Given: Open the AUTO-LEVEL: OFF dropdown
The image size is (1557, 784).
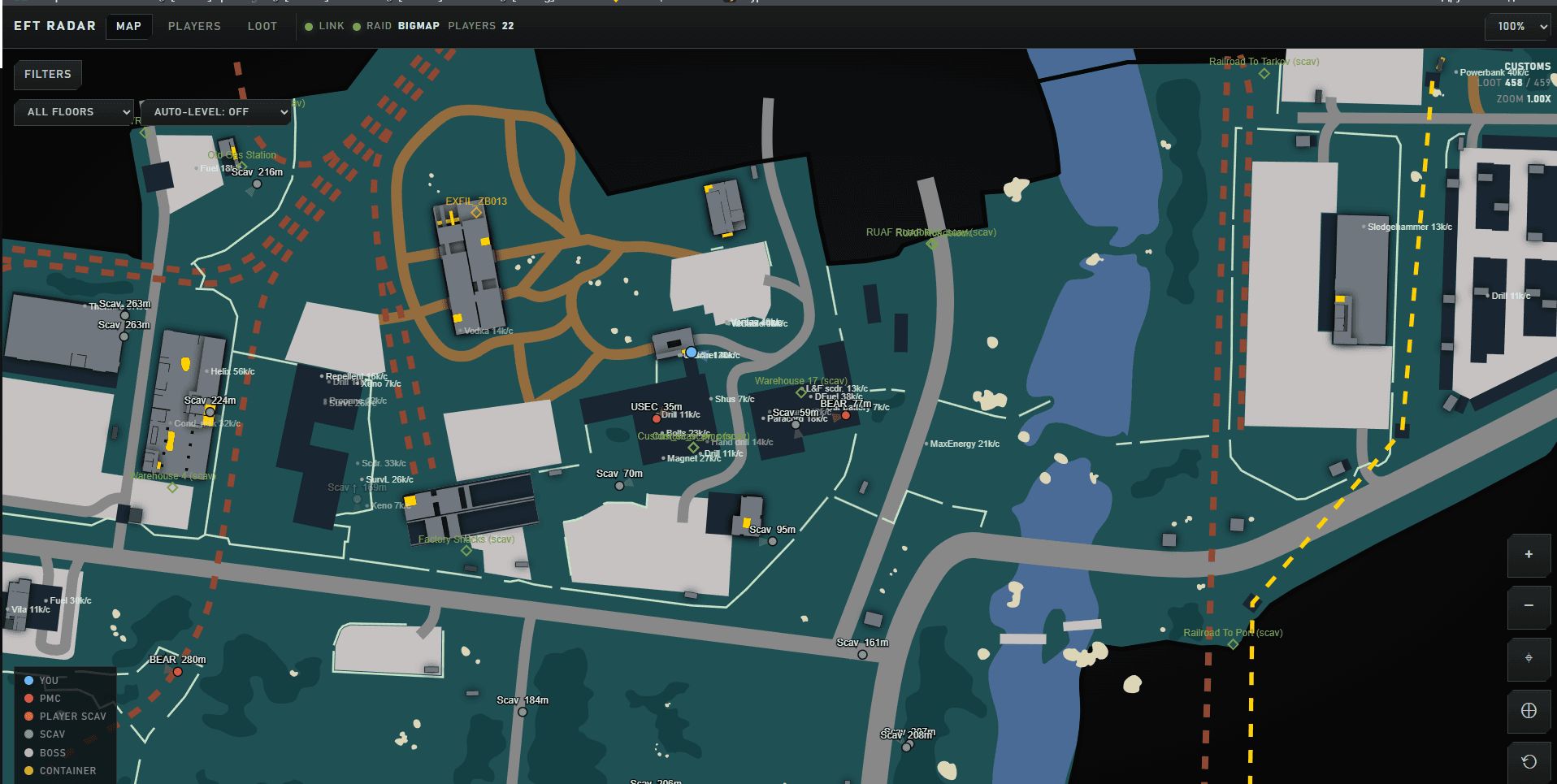Looking at the screenshot, I should [x=216, y=112].
